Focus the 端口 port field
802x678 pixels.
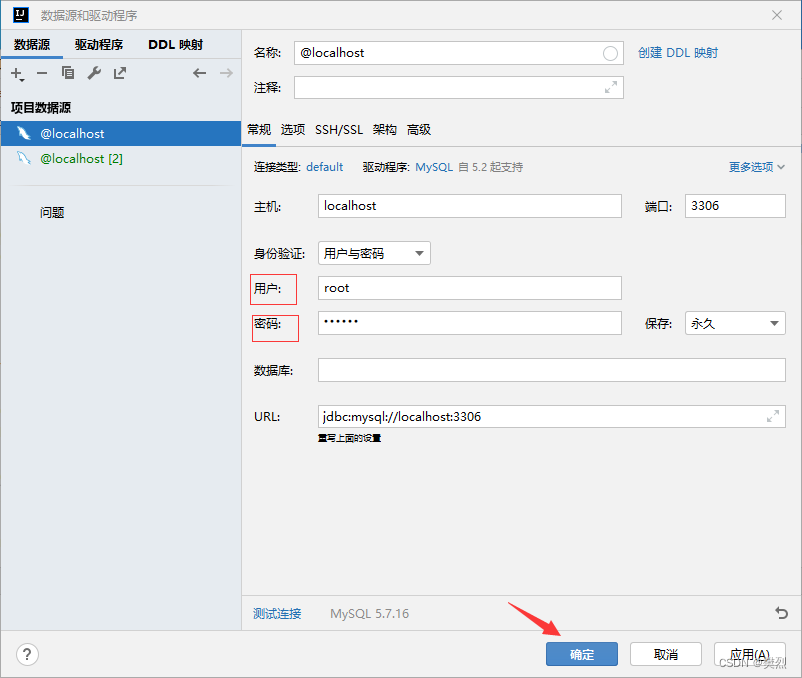tap(735, 206)
